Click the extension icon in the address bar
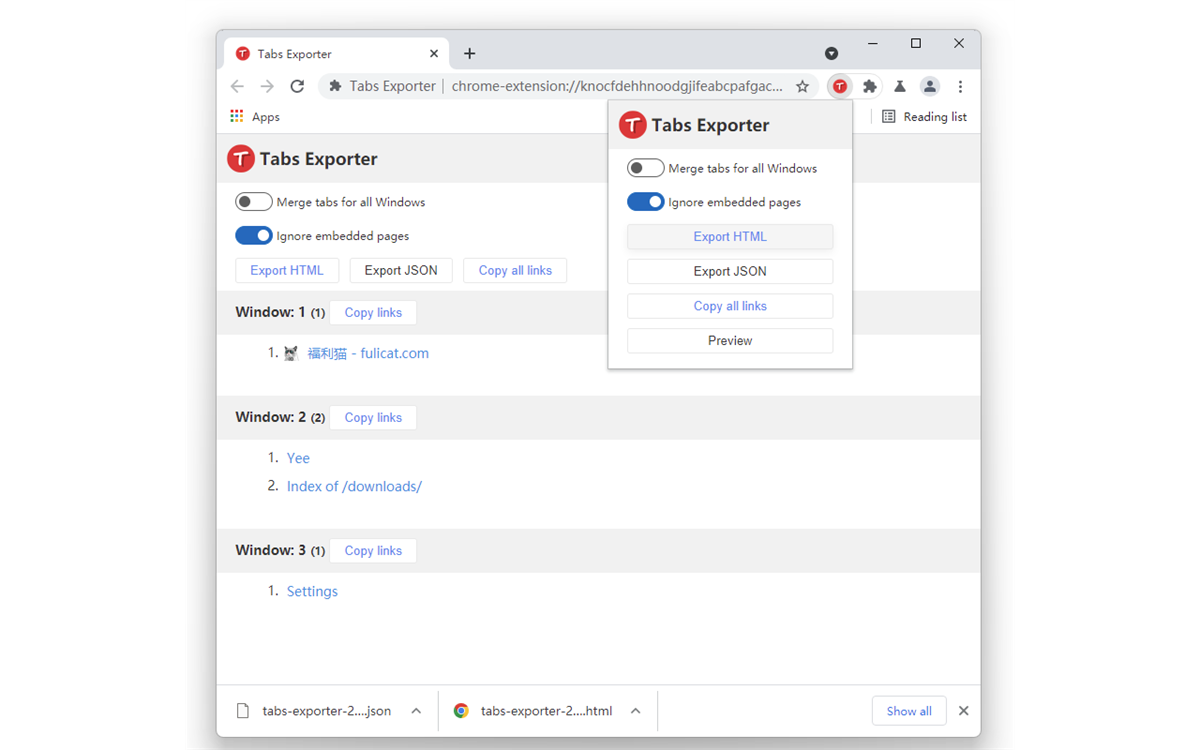 [x=336, y=86]
